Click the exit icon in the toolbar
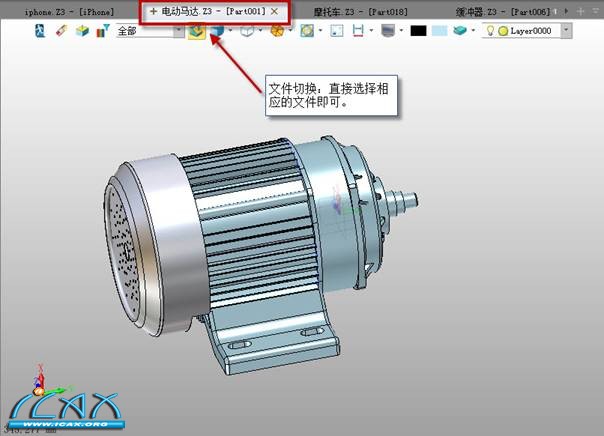The image size is (604, 436). click(40, 31)
